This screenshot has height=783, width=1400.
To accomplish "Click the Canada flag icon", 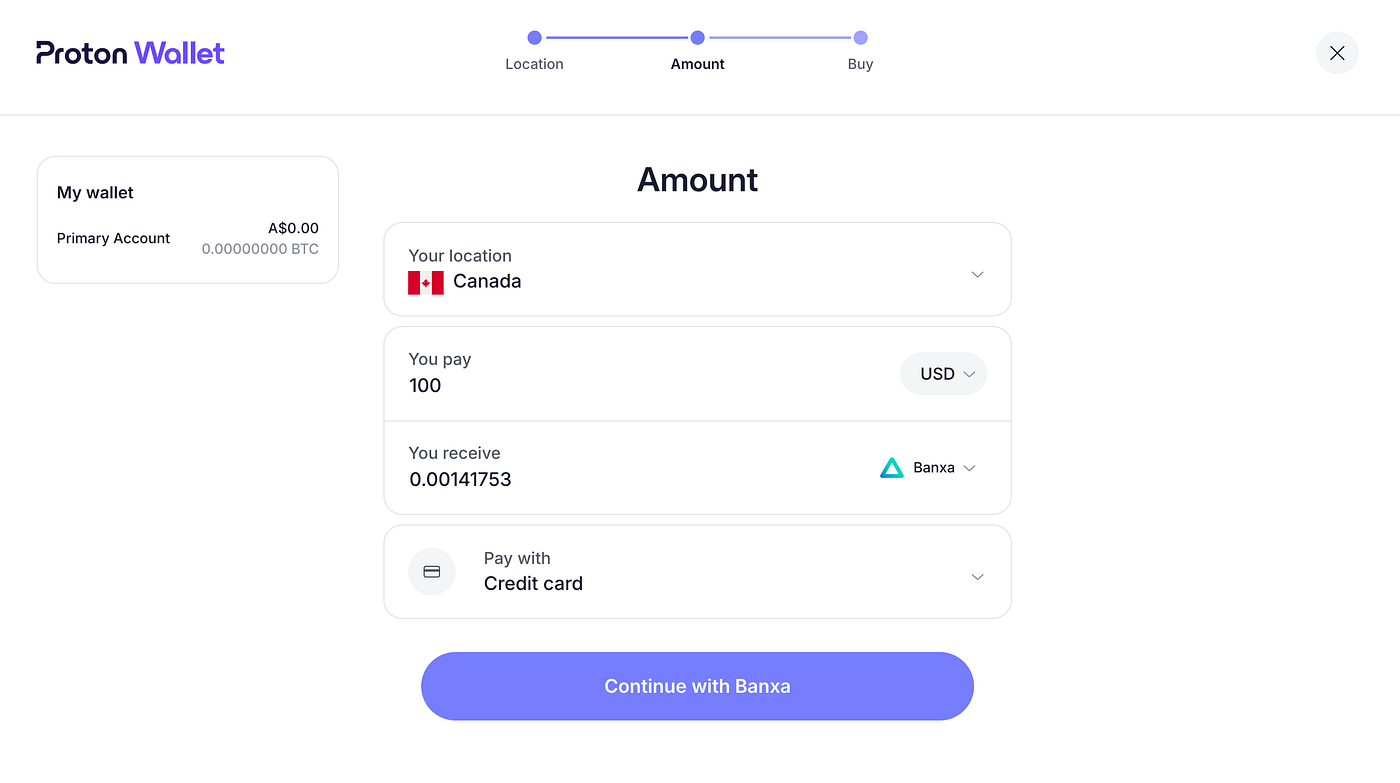I will click(x=426, y=282).
